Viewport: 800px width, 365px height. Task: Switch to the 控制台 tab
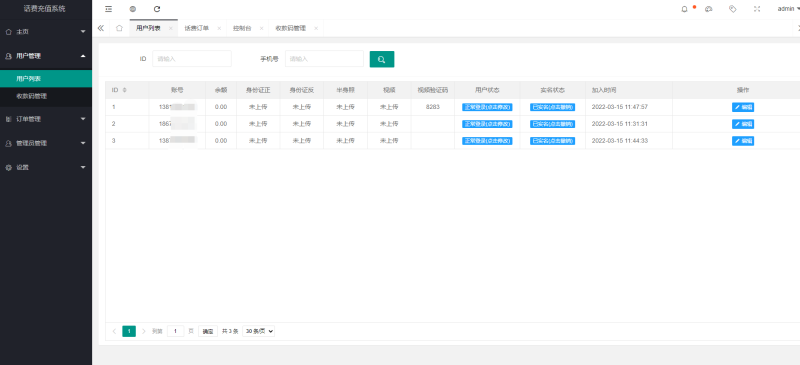tap(242, 29)
